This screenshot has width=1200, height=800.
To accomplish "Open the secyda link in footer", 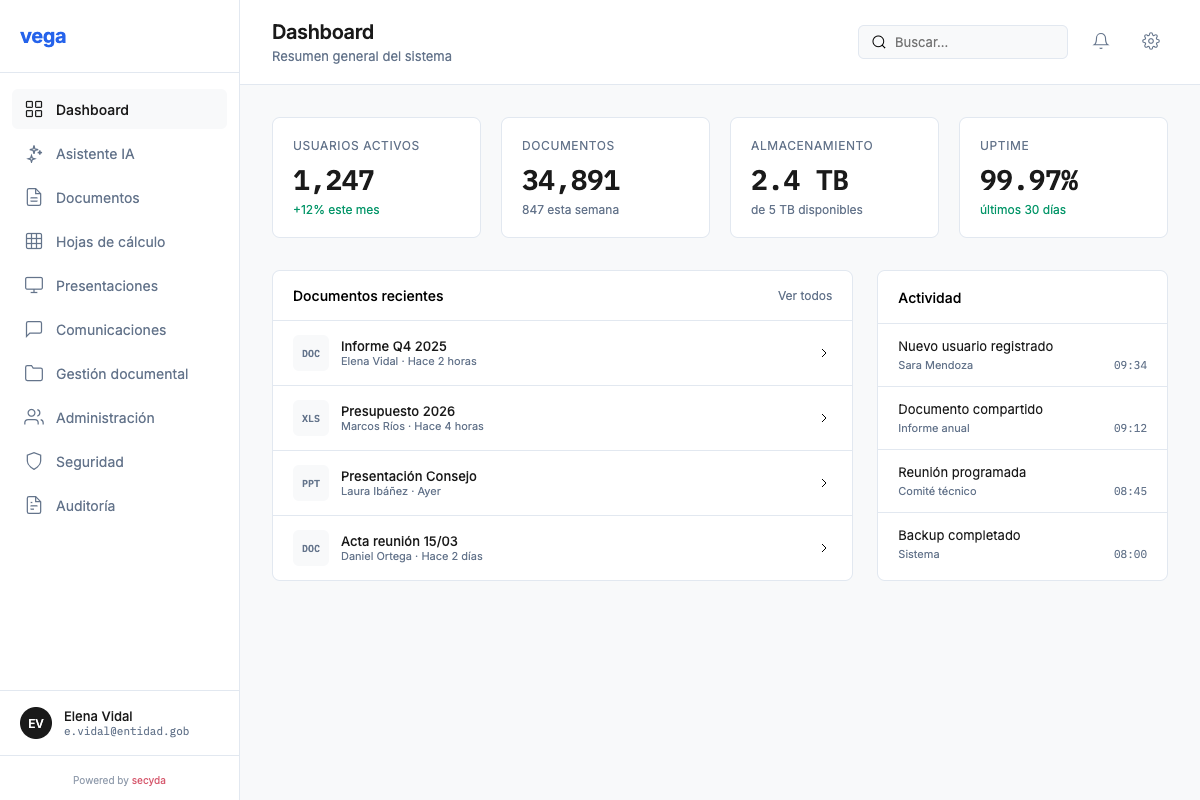I will click(x=149, y=779).
